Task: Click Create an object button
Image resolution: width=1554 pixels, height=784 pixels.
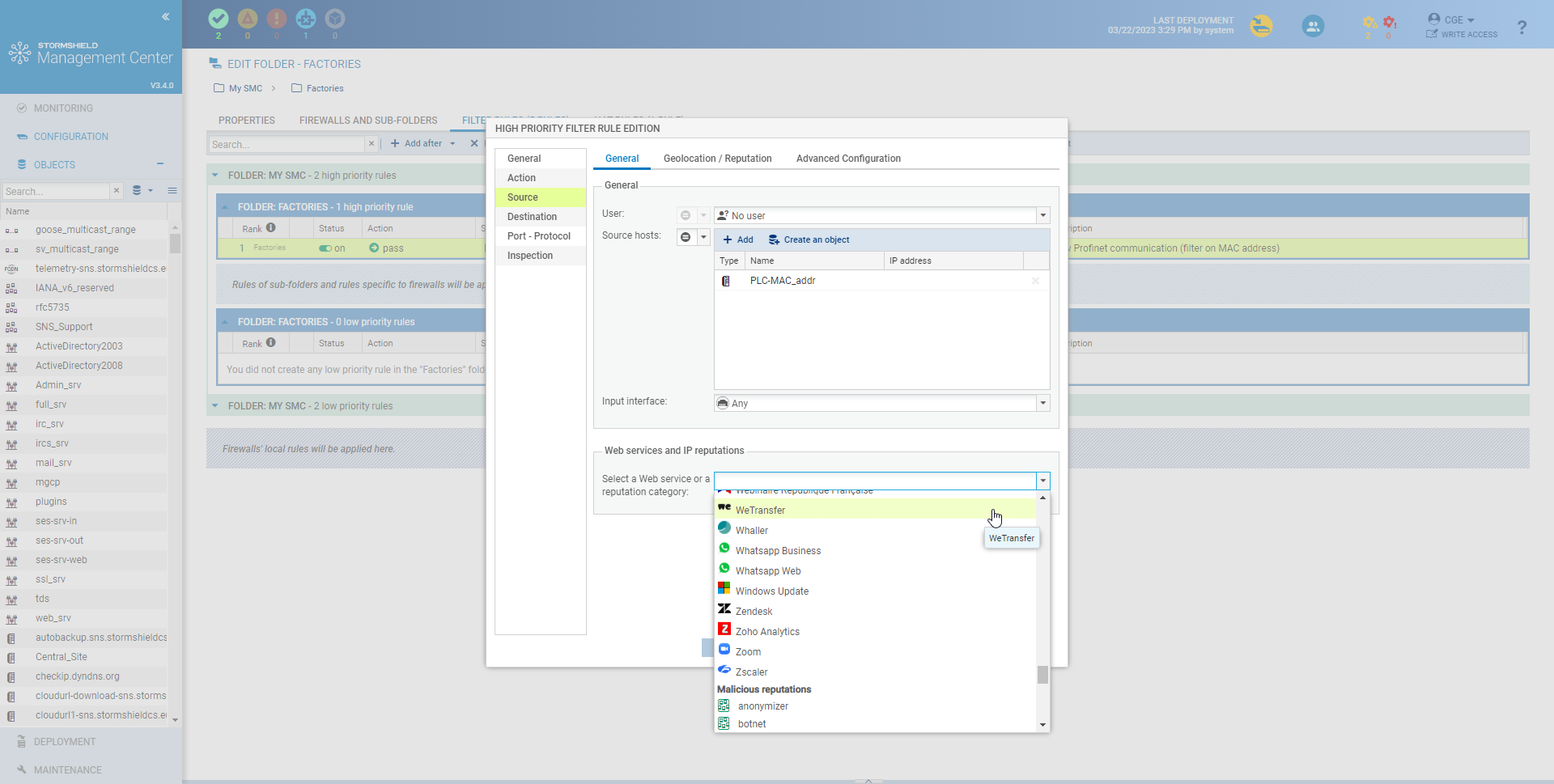Action: [x=809, y=239]
